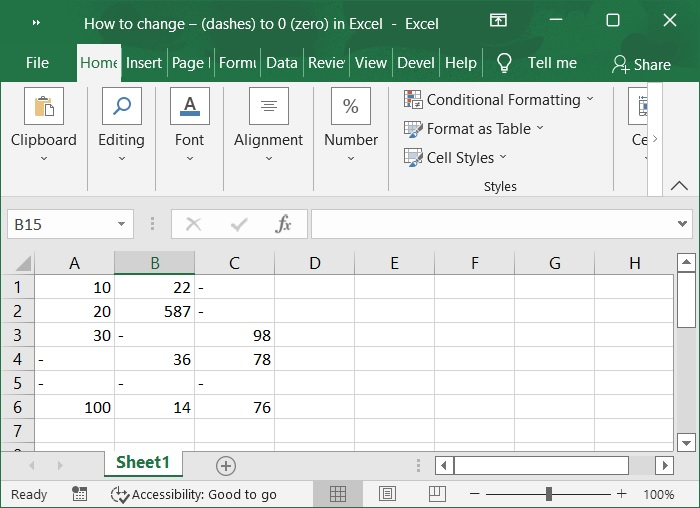
Task: Open the Name Box dropdown arrow
Action: coord(122,225)
